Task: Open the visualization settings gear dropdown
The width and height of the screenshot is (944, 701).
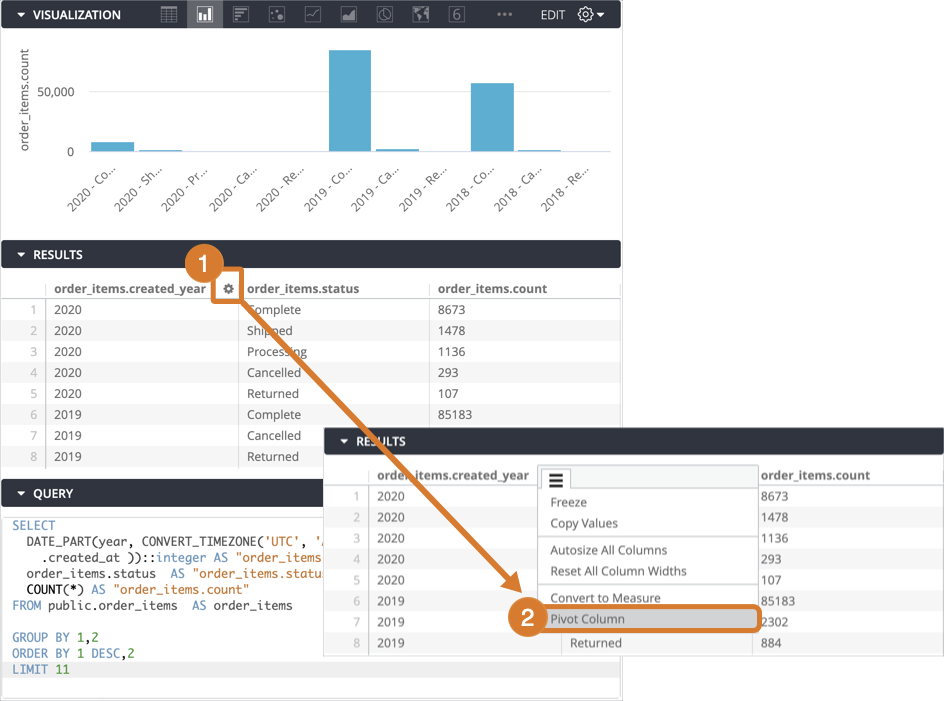Action: 590,15
